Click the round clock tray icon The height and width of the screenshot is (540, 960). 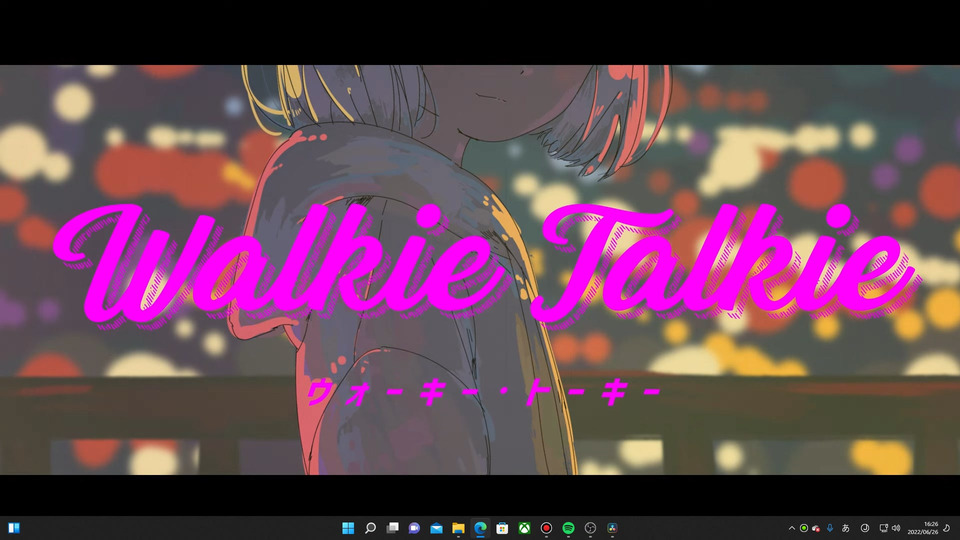pyautogui.click(x=864, y=528)
